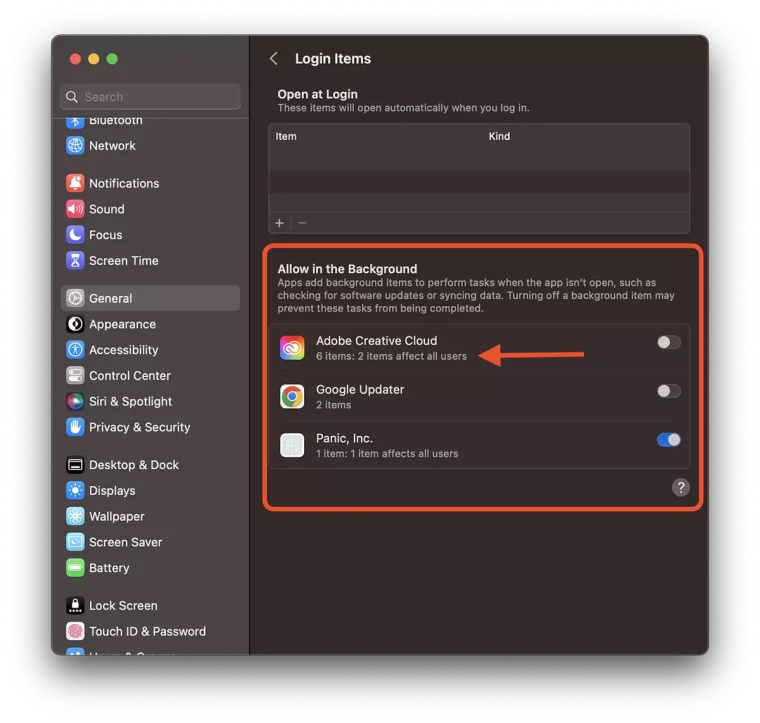Open Siri & Spotlight settings
The width and height of the screenshot is (760, 723).
tap(150, 401)
